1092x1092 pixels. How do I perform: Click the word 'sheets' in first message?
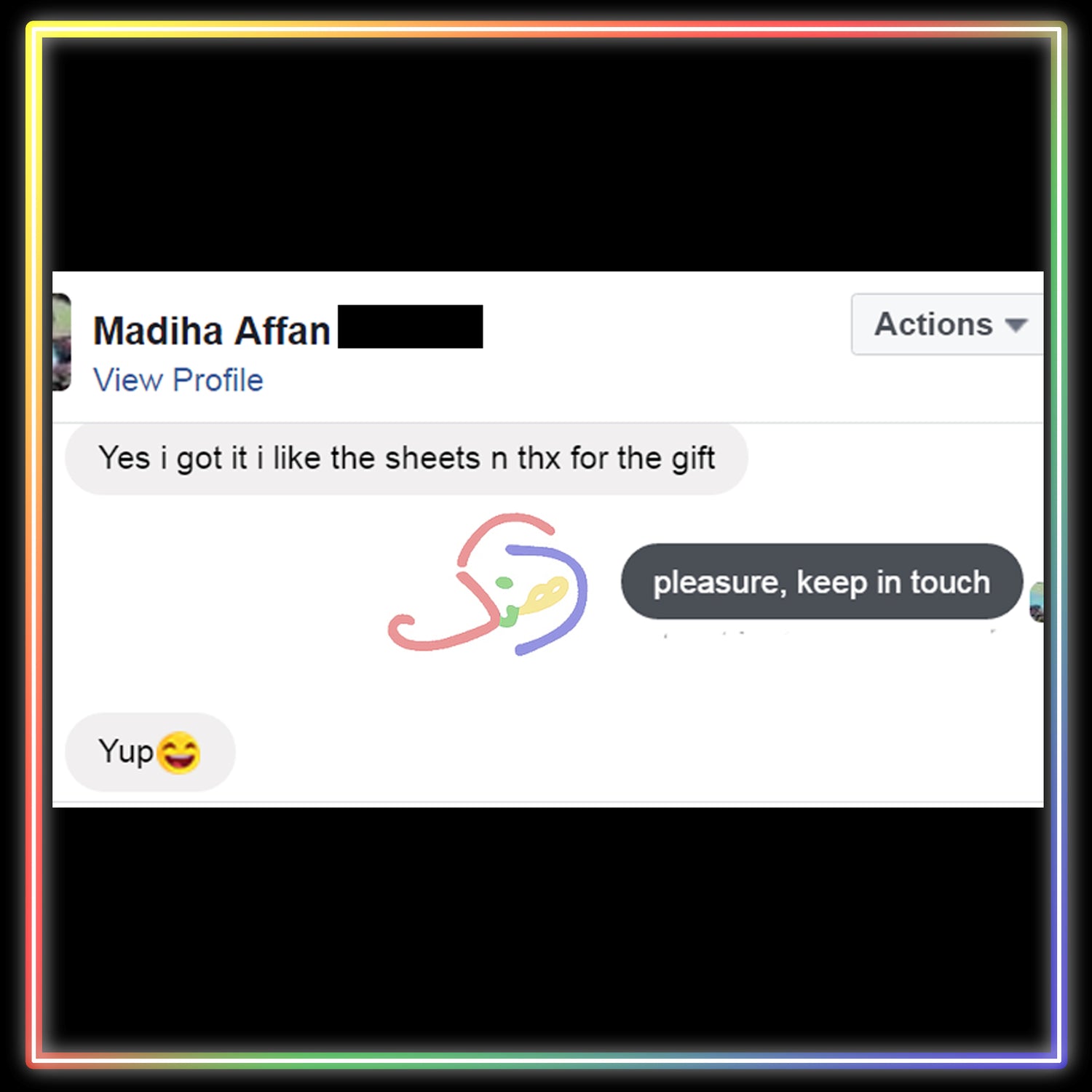(432, 459)
